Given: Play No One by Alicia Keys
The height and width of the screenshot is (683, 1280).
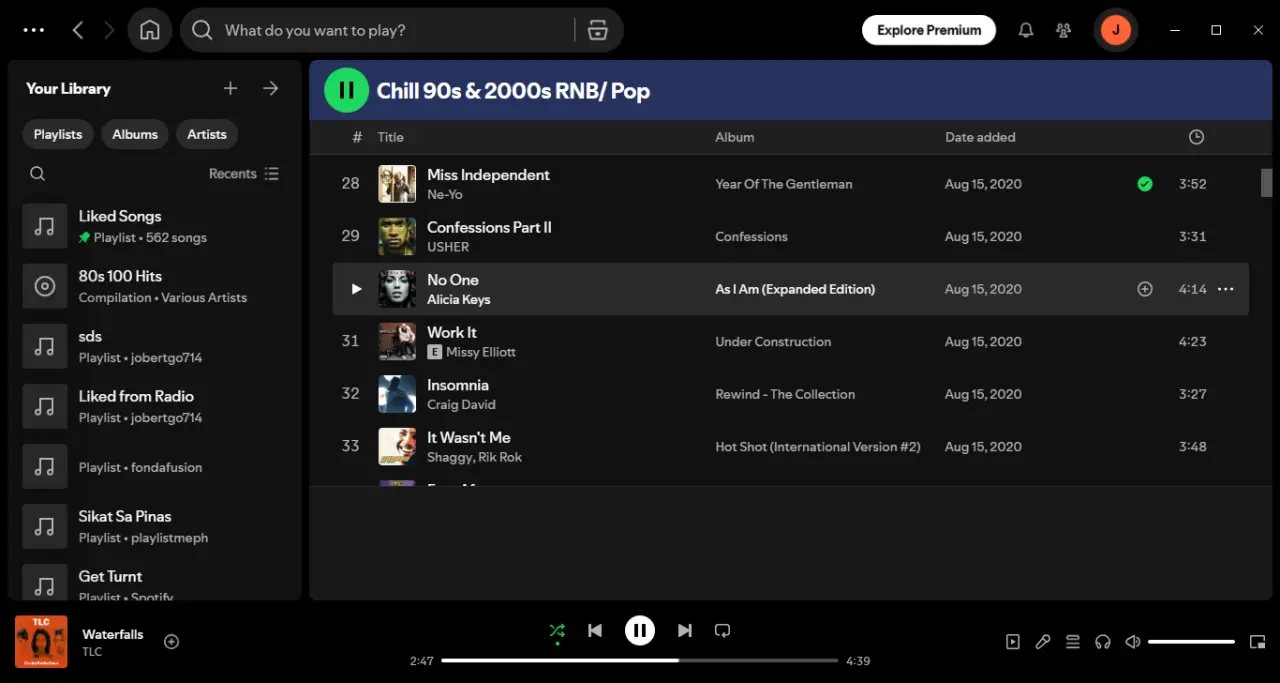Looking at the screenshot, I should tap(356, 289).
